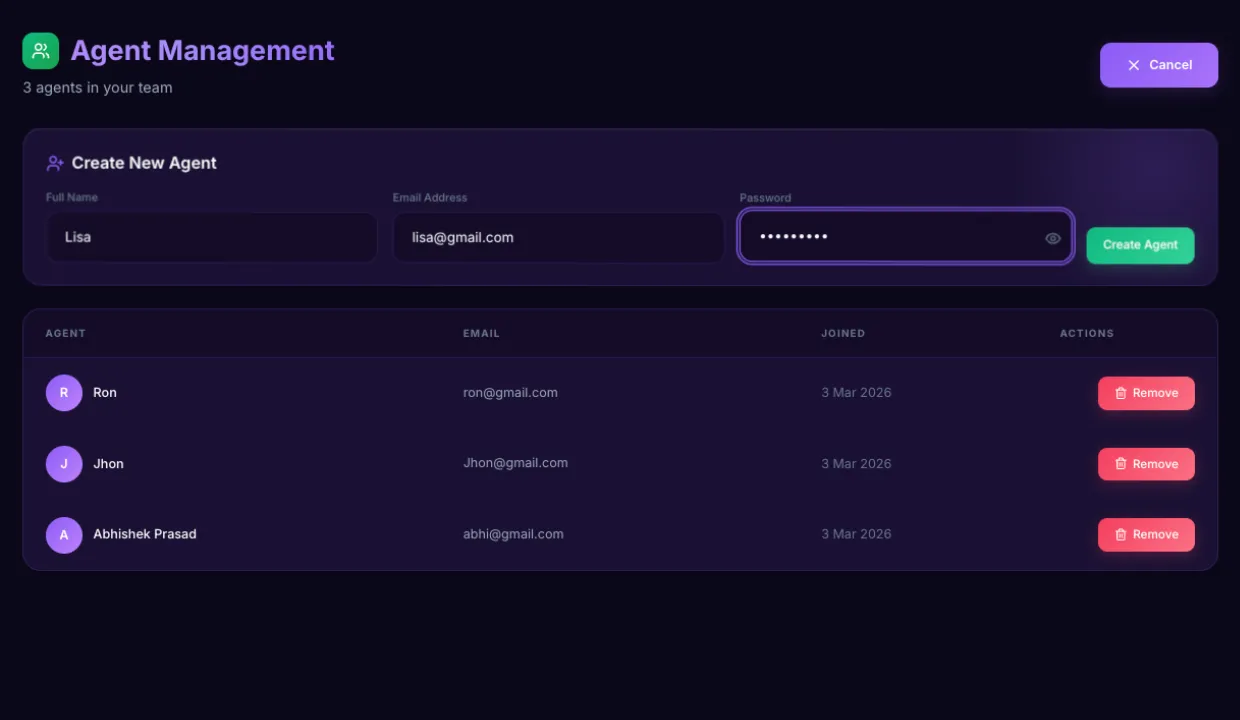Click the trash icon in Ron's row
This screenshot has width=1240, height=720.
pos(1120,393)
